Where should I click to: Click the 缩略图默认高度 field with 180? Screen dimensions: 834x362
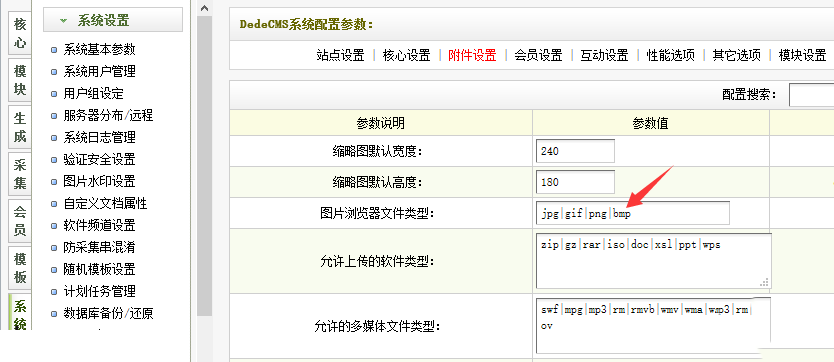pos(576,182)
